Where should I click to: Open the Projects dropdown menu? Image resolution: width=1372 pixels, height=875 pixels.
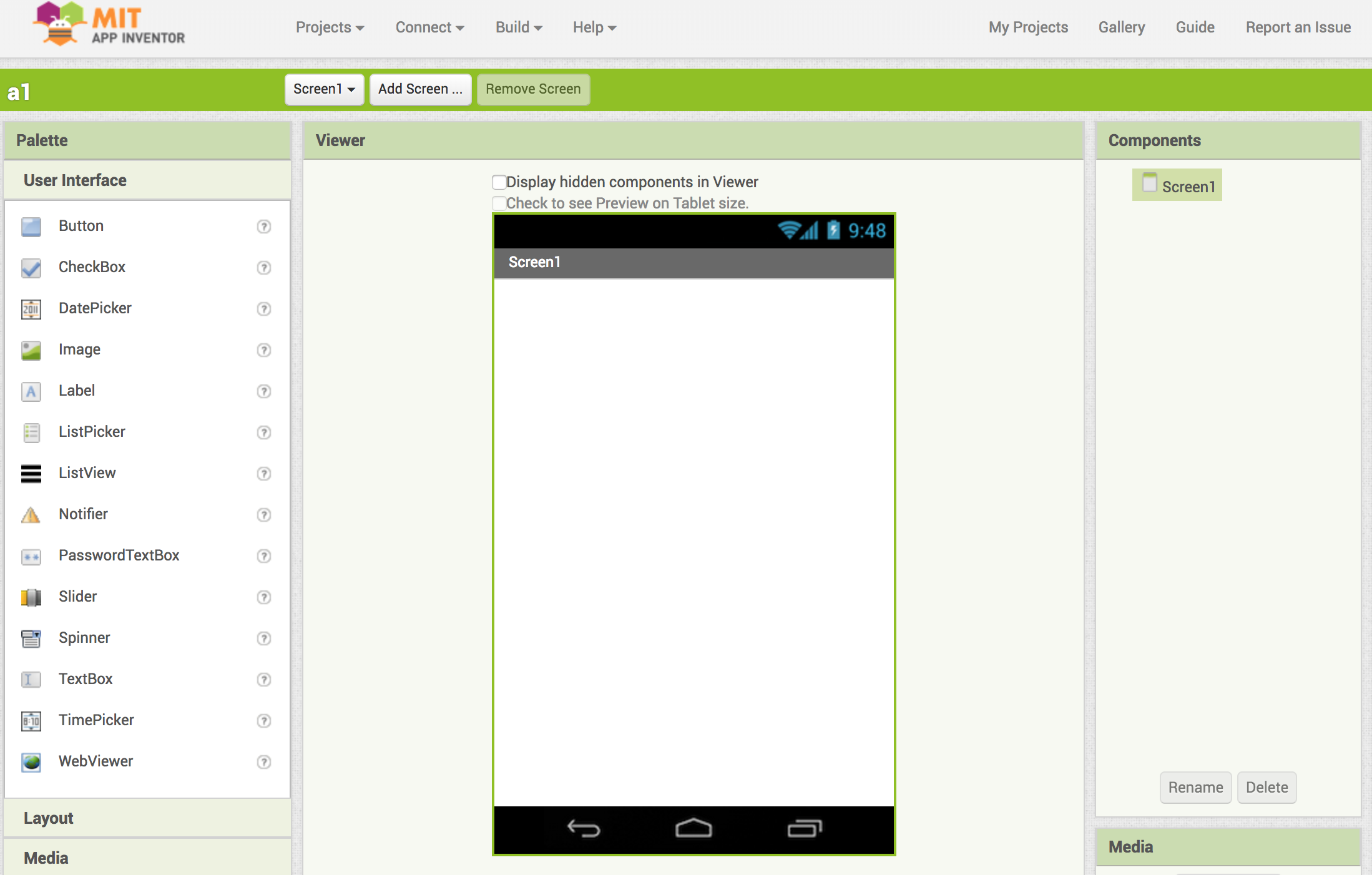(x=330, y=27)
